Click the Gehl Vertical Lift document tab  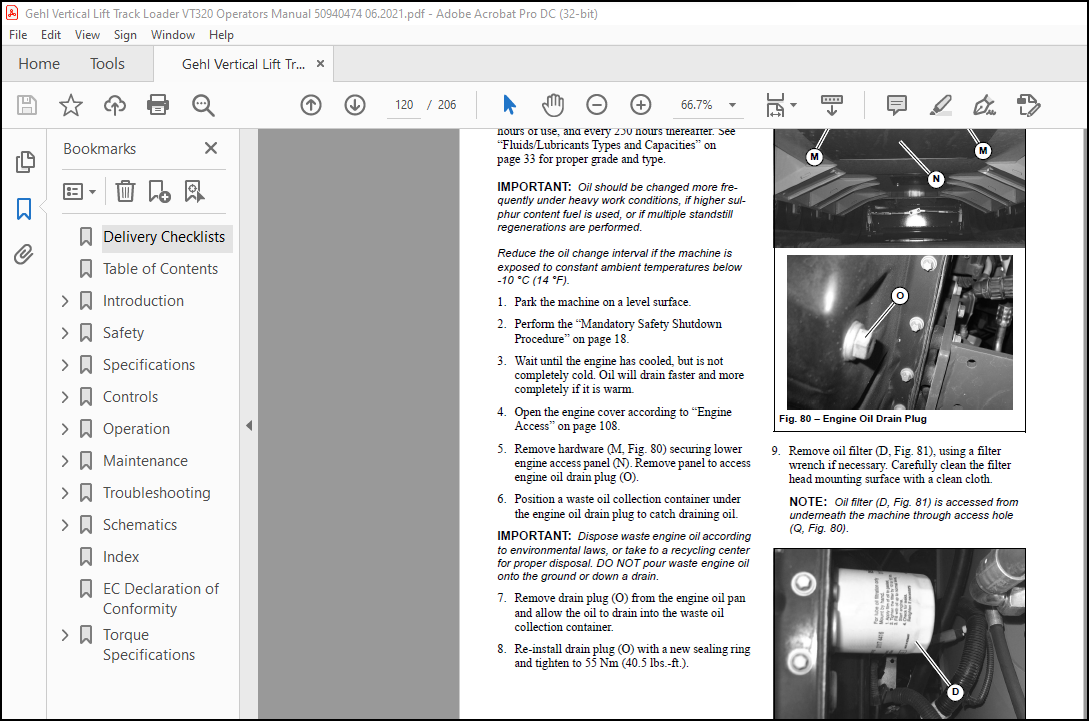coord(243,64)
